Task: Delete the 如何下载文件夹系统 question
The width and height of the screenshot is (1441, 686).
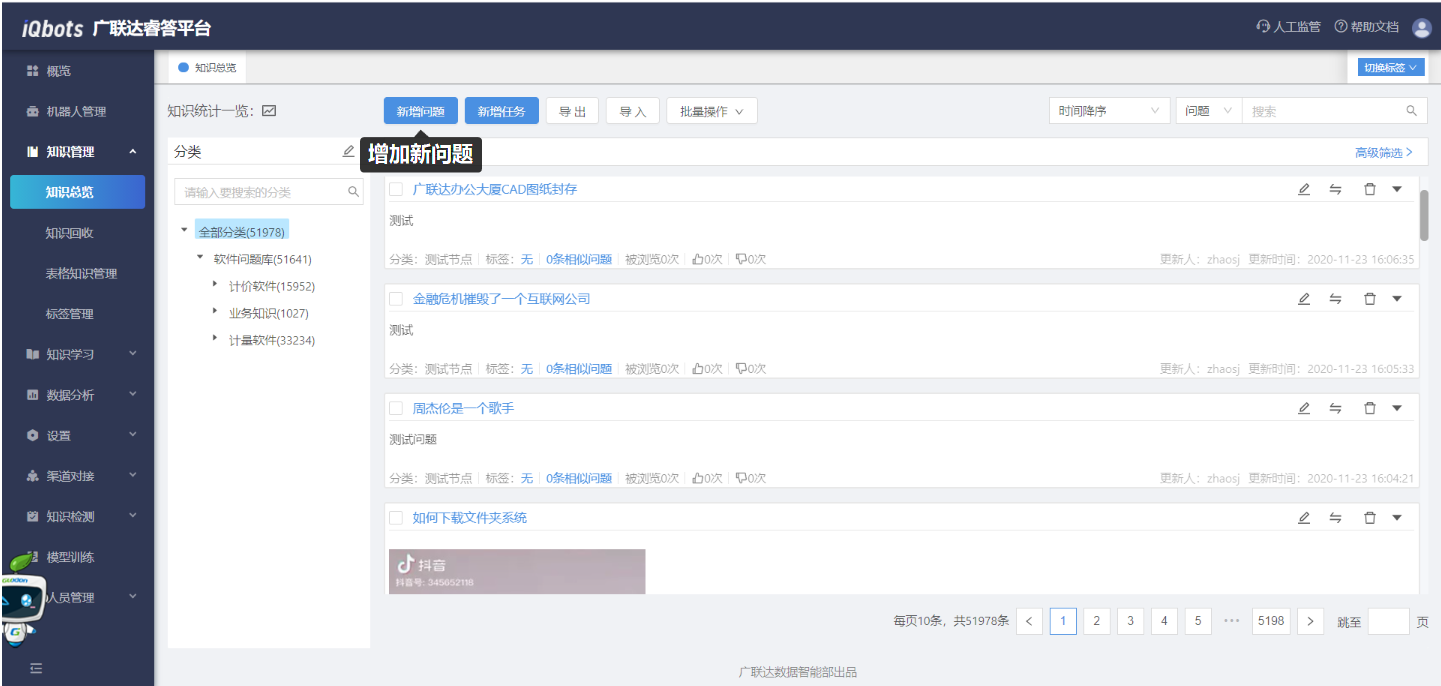Action: click(1370, 517)
